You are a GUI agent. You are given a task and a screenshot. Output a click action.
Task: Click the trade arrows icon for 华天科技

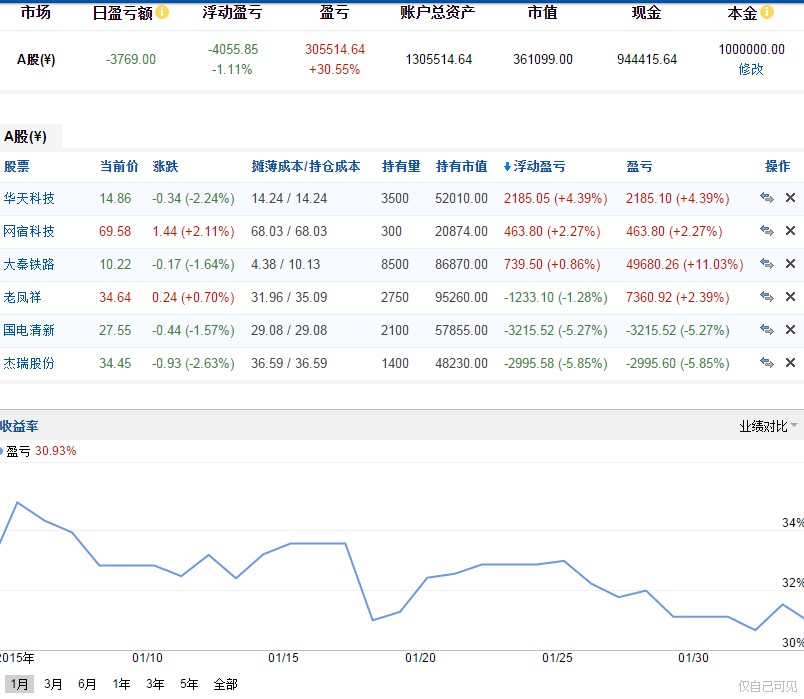(x=767, y=197)
